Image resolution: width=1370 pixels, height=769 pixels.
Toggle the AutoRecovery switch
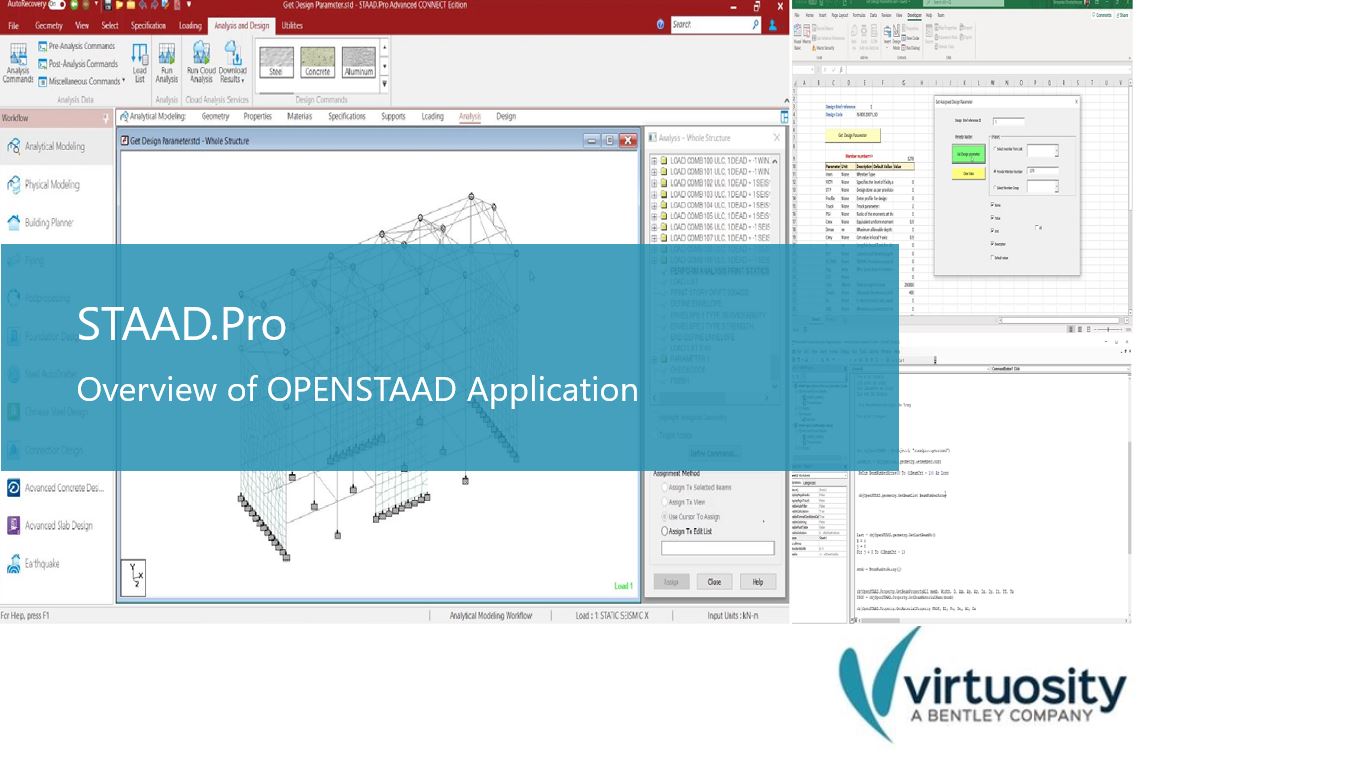click(x=57, y=5)
